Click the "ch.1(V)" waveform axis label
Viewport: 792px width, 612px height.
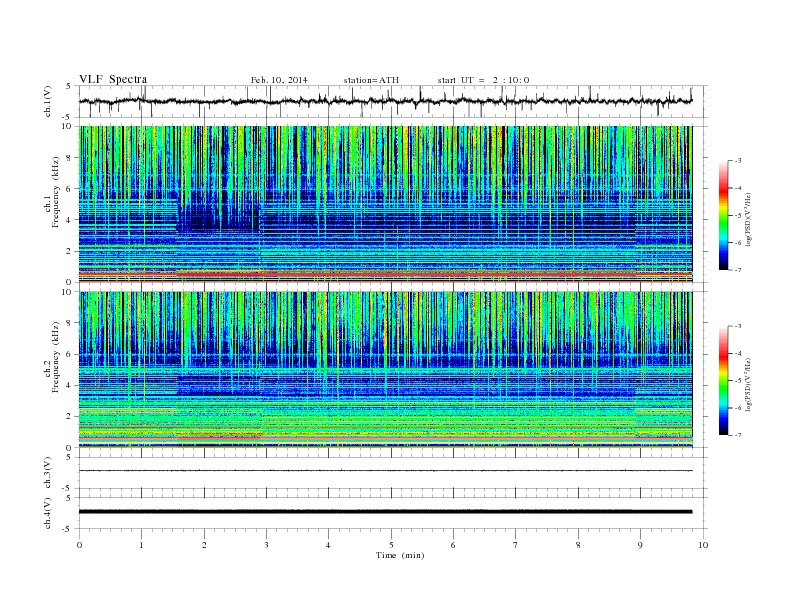[x=48, y=101]
